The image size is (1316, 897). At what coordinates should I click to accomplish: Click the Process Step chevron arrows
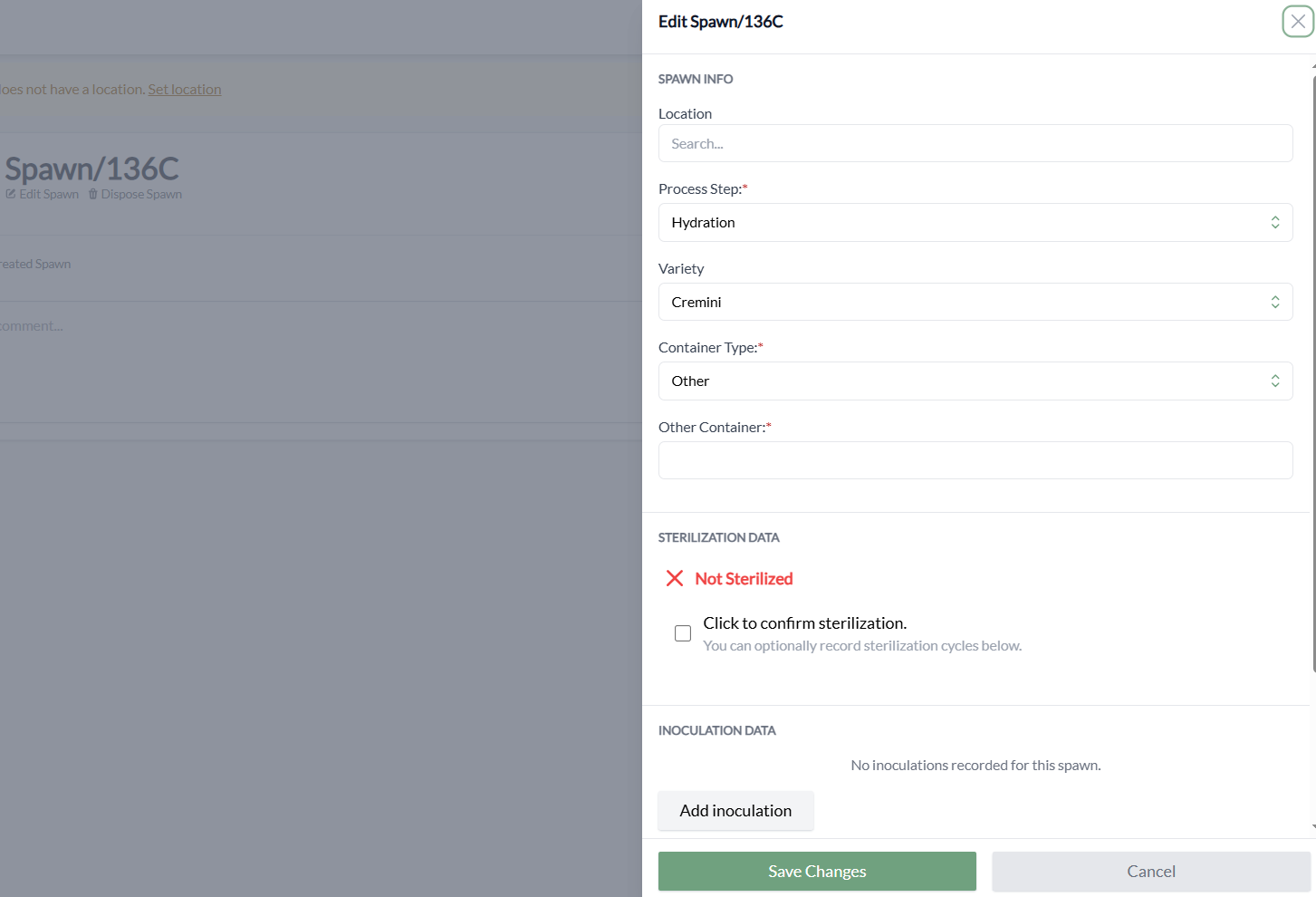[x=1274, y=223]
